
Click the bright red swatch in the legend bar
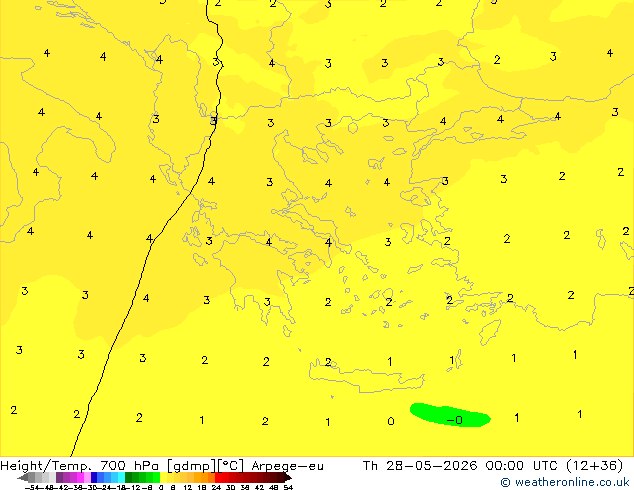point(218,477)
